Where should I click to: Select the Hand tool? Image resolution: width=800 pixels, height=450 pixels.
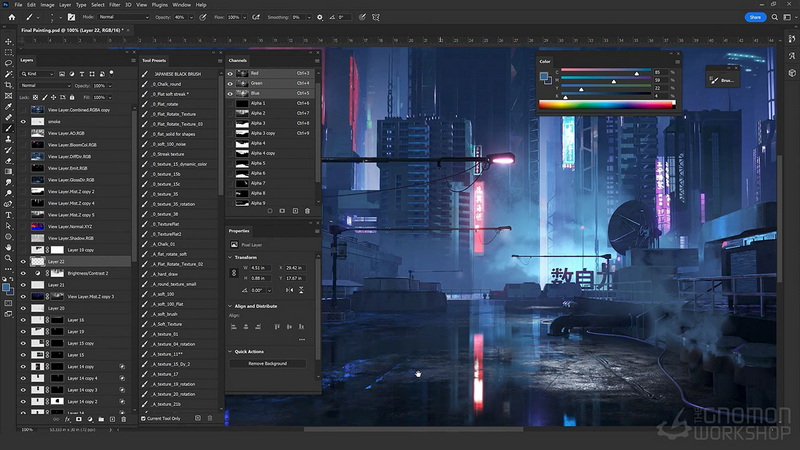(8, 247)
